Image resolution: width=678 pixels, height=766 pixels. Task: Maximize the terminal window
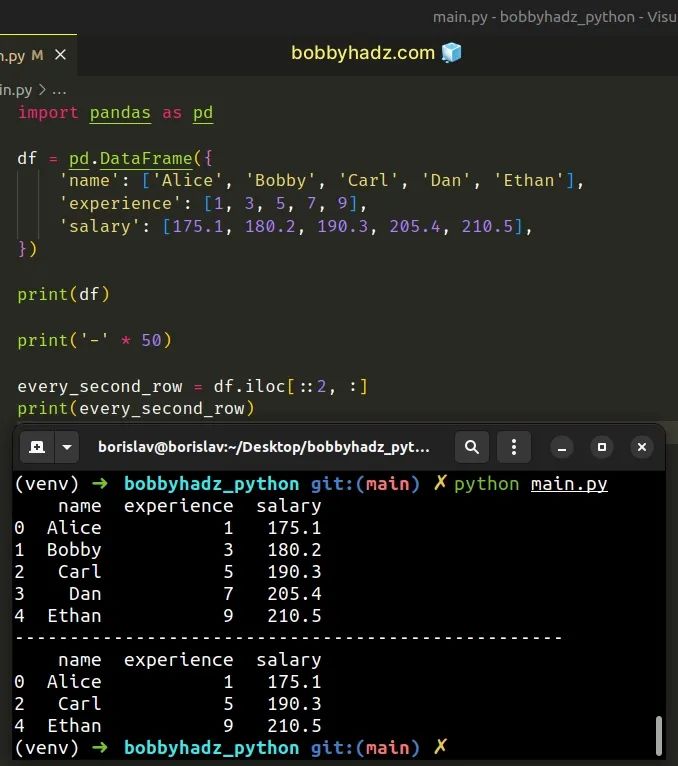pyautogui.click(x=602, y=447)
